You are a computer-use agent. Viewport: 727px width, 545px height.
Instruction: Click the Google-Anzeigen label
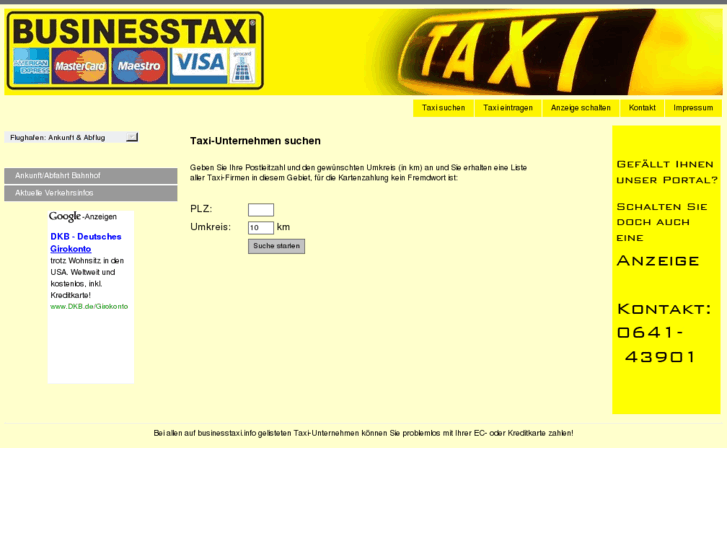point(83,217)
